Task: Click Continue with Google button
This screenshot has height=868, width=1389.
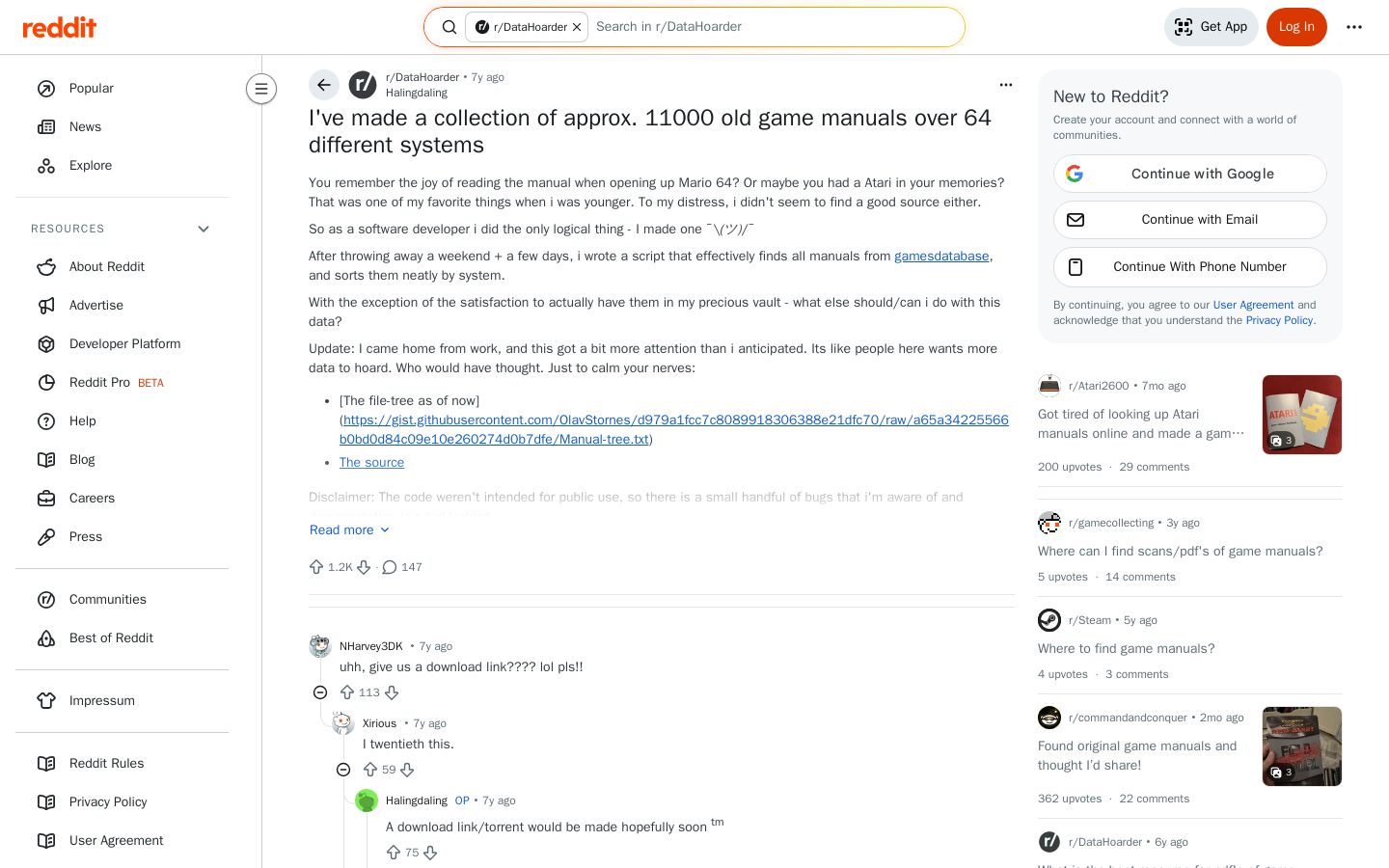Action: [1189, 174]
